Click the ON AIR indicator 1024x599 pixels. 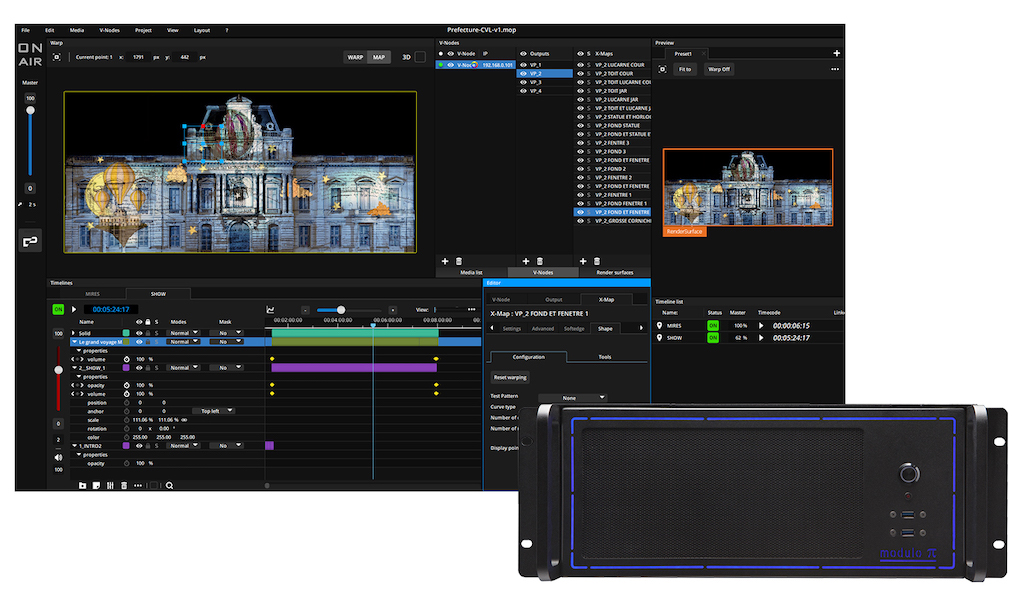30,55
